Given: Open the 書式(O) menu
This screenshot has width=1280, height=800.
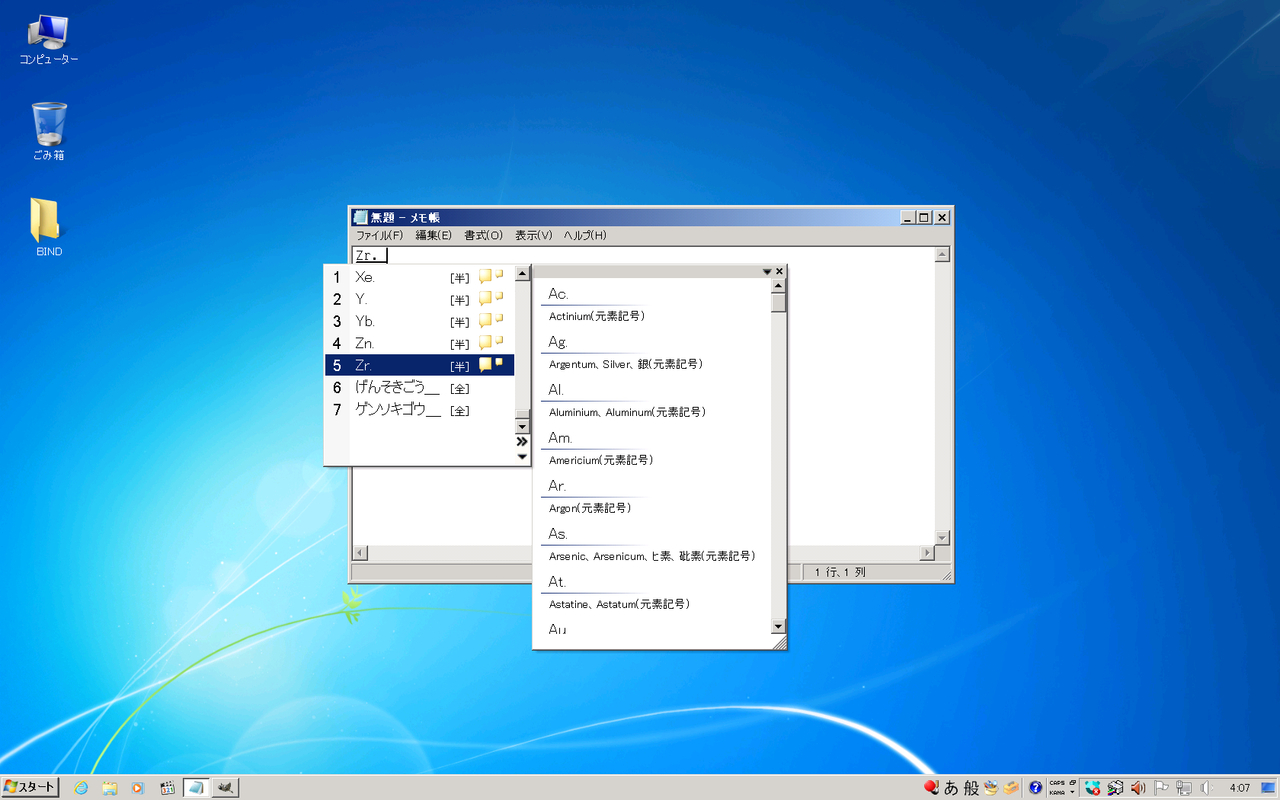Looking at the screenshot, I should click(x=483, y=235).
